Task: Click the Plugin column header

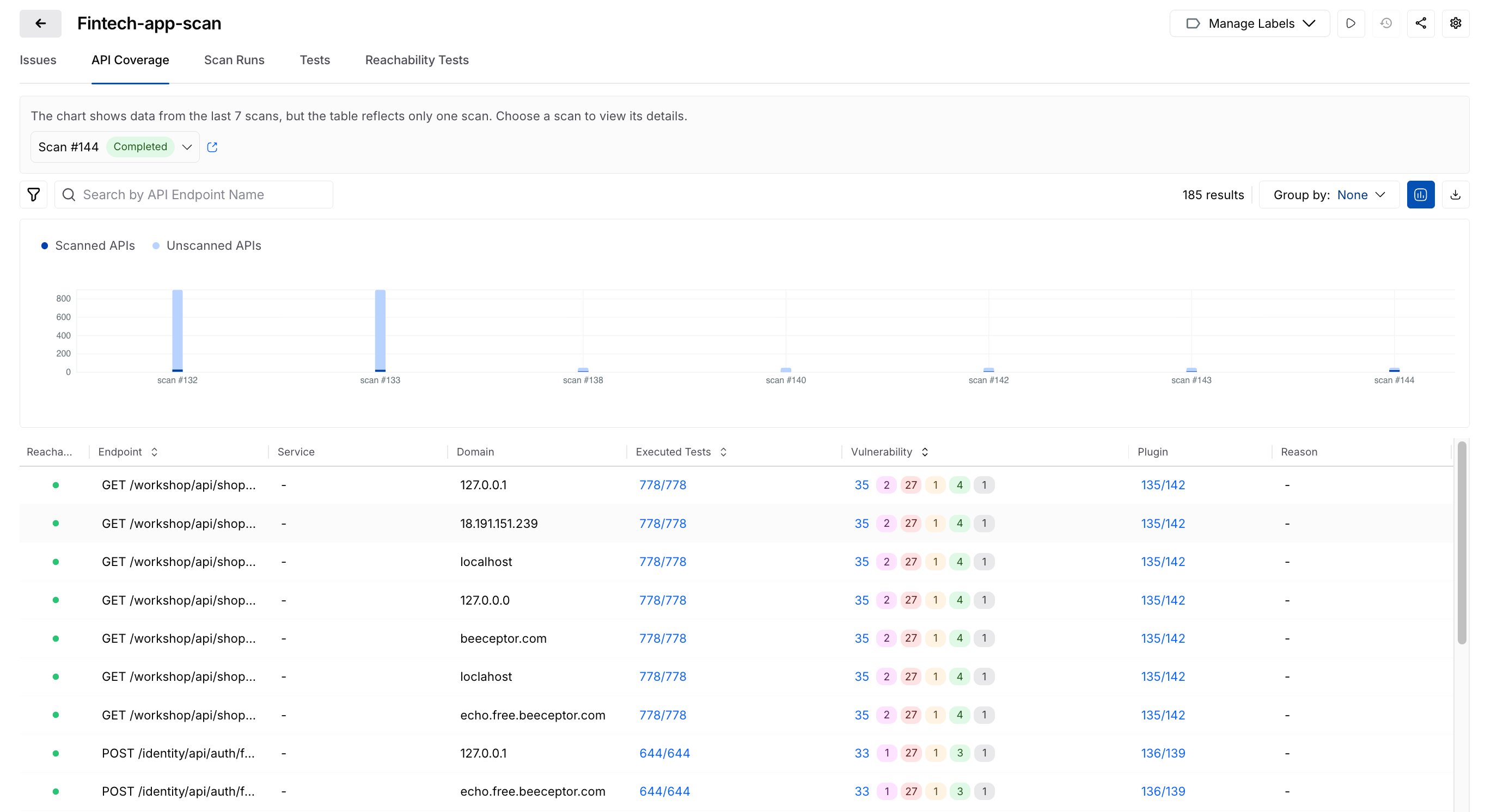Action: tap(1152, 452)
